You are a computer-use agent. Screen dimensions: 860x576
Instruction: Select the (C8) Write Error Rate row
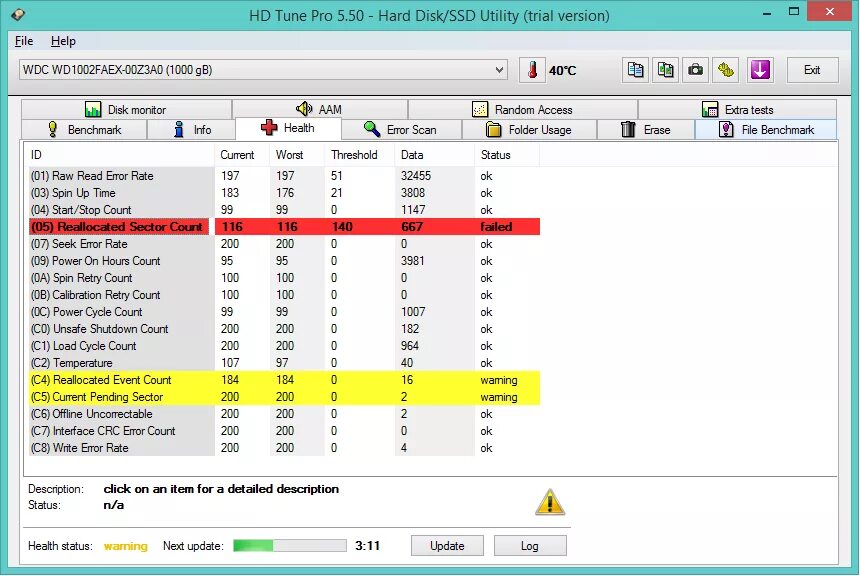(284, 448)
